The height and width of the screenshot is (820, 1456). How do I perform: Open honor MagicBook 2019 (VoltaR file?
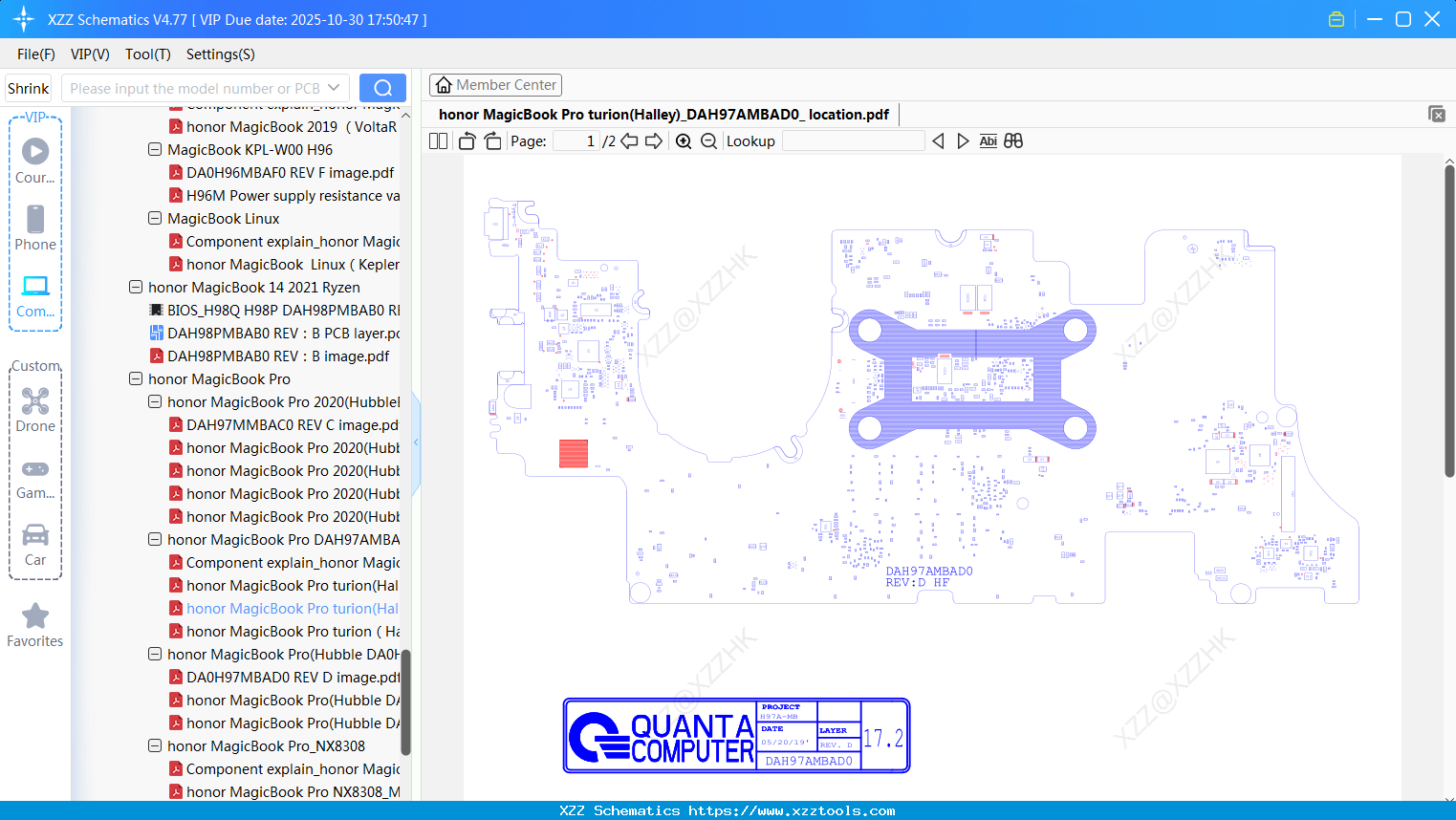tap(283, 126)
